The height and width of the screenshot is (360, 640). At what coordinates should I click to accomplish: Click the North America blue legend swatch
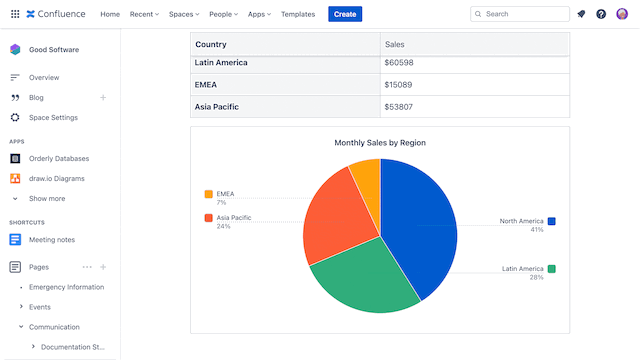(x=551, y=221)
